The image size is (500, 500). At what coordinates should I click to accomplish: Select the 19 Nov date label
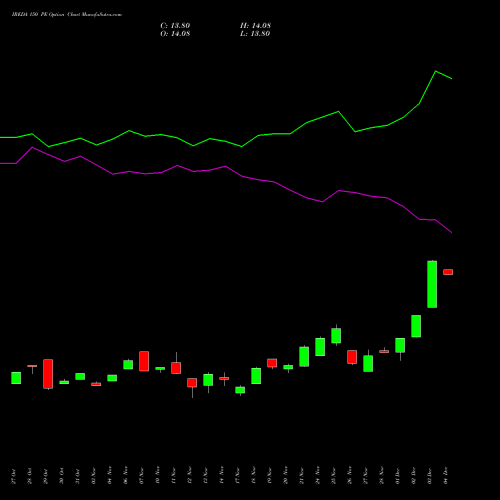pyautogui.click(x=269, y=476)
